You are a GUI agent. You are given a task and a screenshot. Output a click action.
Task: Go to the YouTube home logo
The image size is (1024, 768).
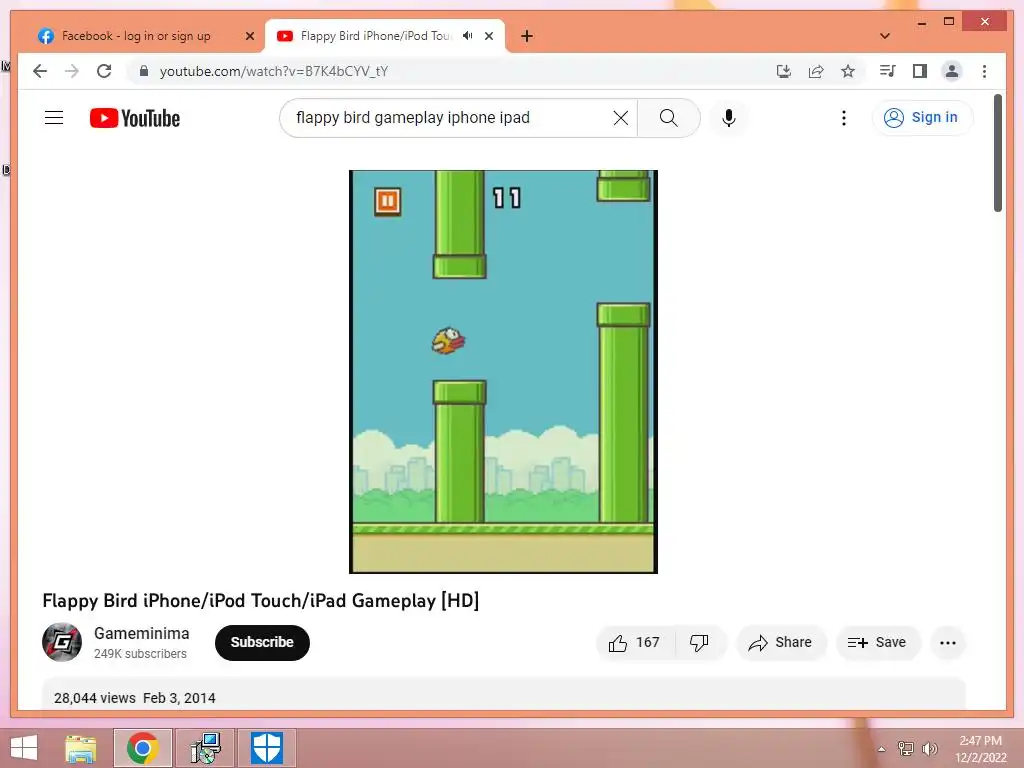point(135,118)
